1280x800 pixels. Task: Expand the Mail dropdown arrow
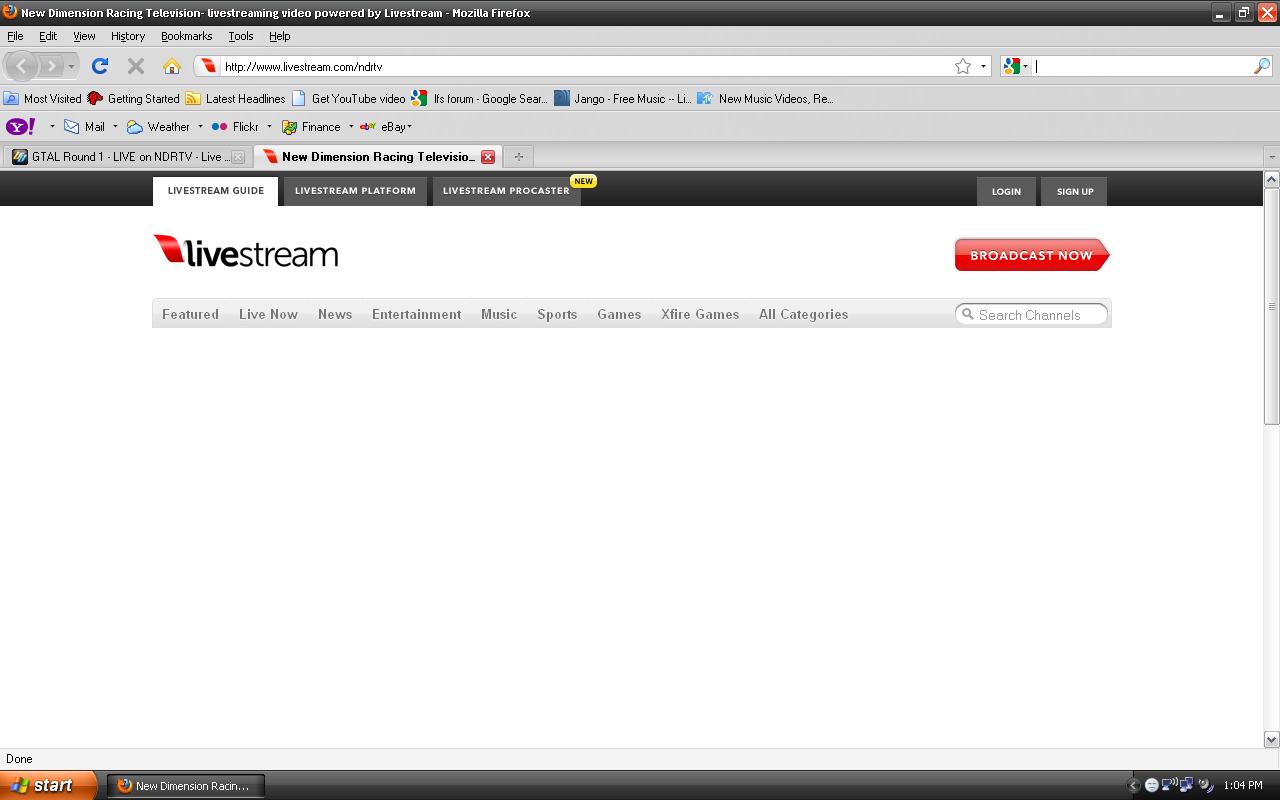click(x=115, y=127)
